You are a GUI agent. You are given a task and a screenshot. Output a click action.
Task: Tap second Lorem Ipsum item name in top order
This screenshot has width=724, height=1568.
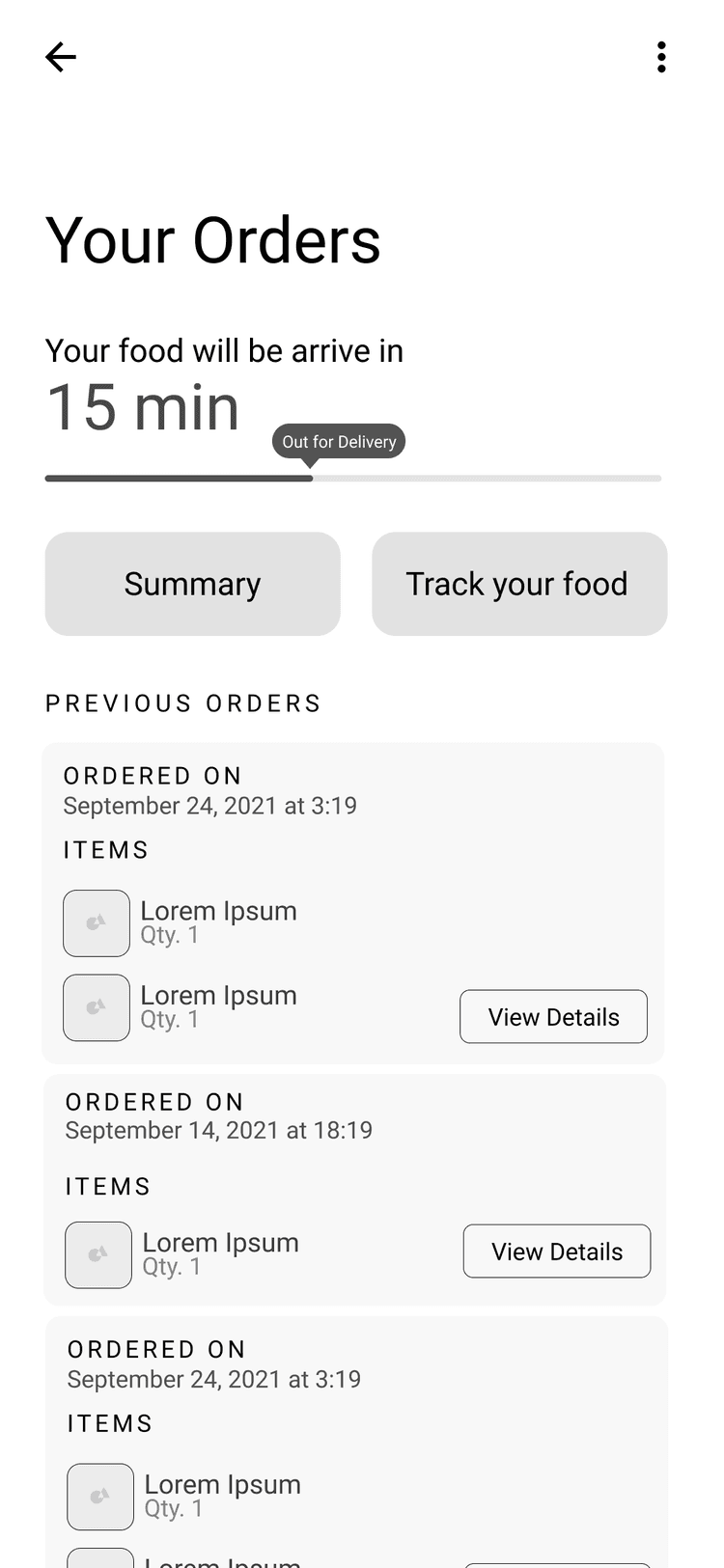[219, 995]
